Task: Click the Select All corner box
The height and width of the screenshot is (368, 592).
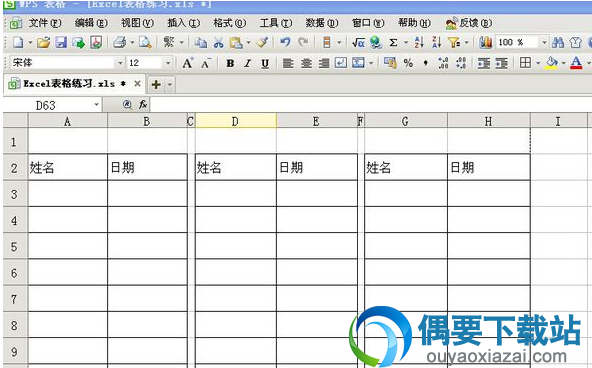Action: (15, 120)
